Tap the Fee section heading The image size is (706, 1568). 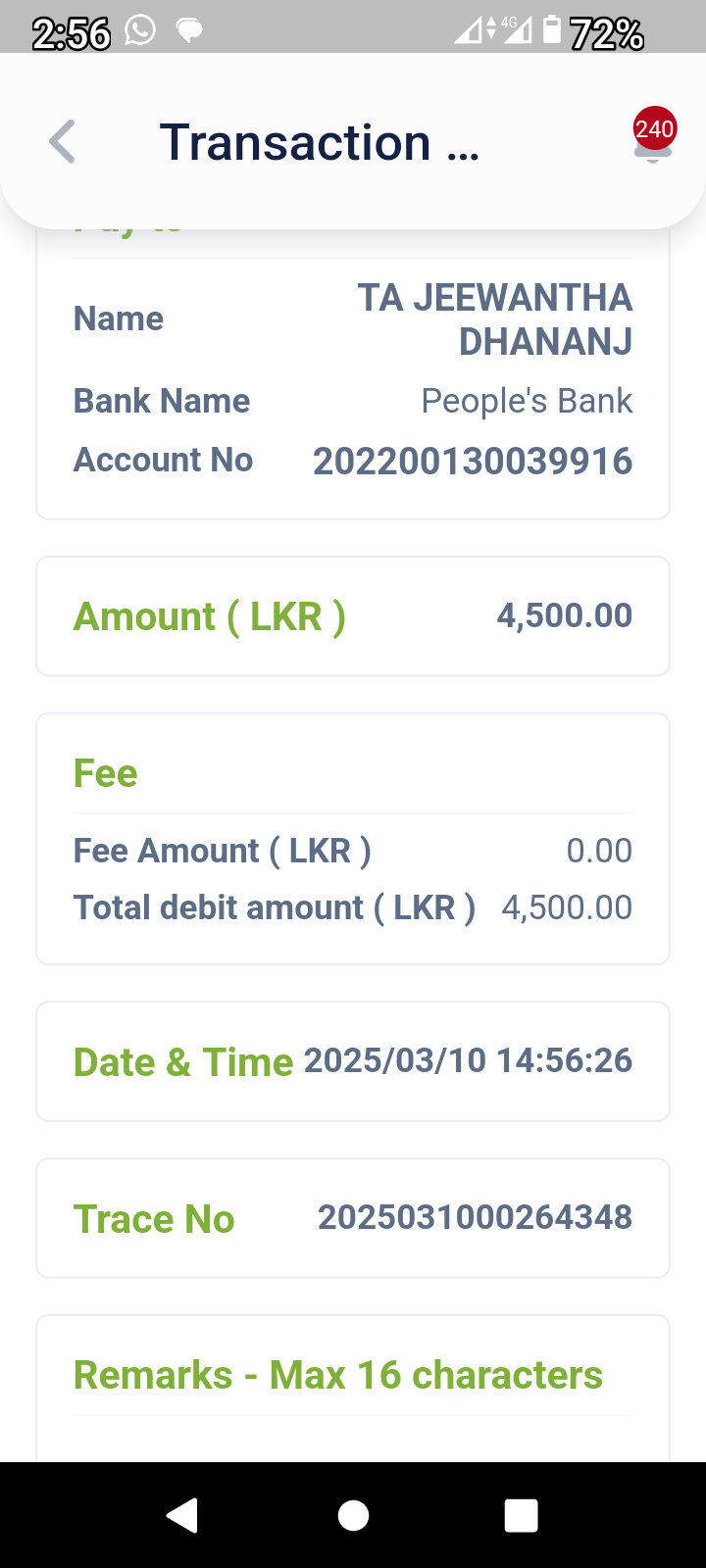coord(106,773)
